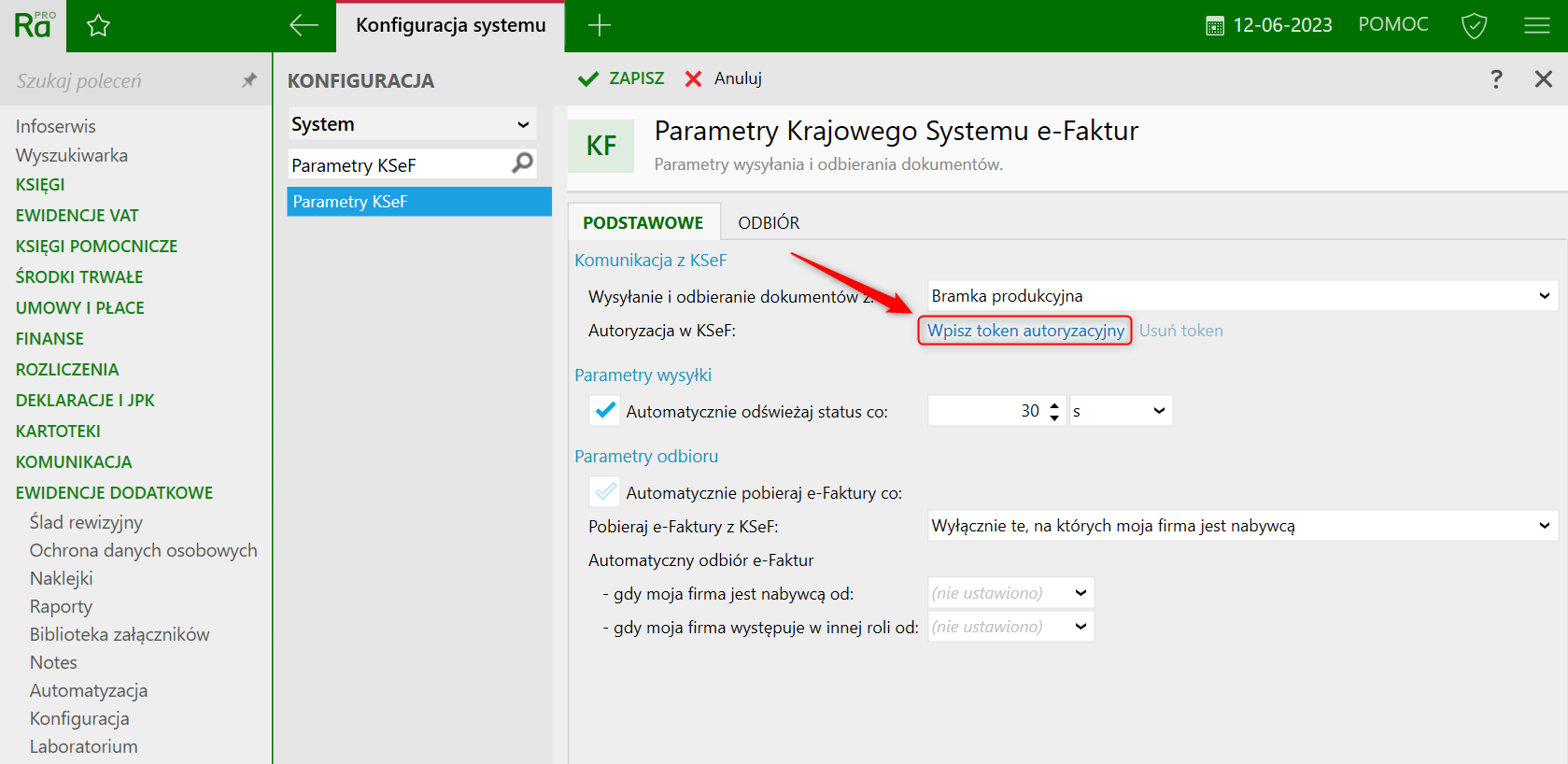Click Wpisz token autoryzacyjny link
This screenshot has height=764, width=1568.
(x=1025, y=331)
